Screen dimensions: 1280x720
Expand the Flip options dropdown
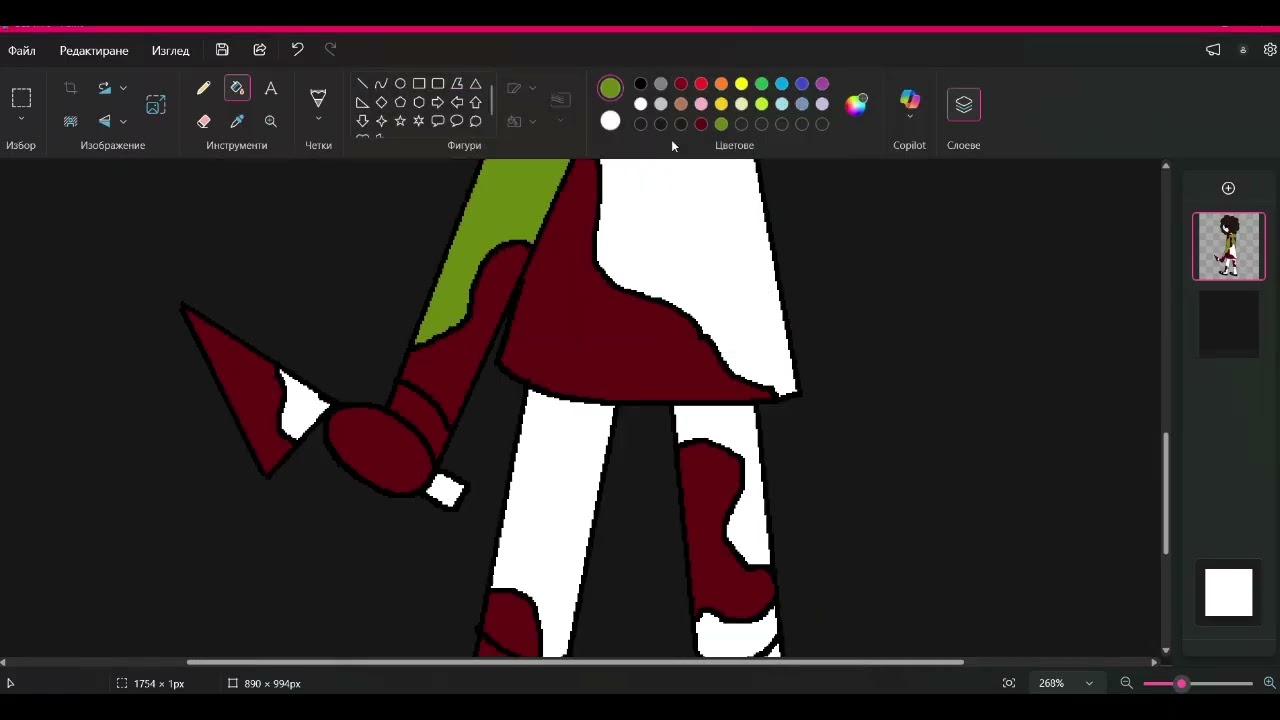coord(123,121)
